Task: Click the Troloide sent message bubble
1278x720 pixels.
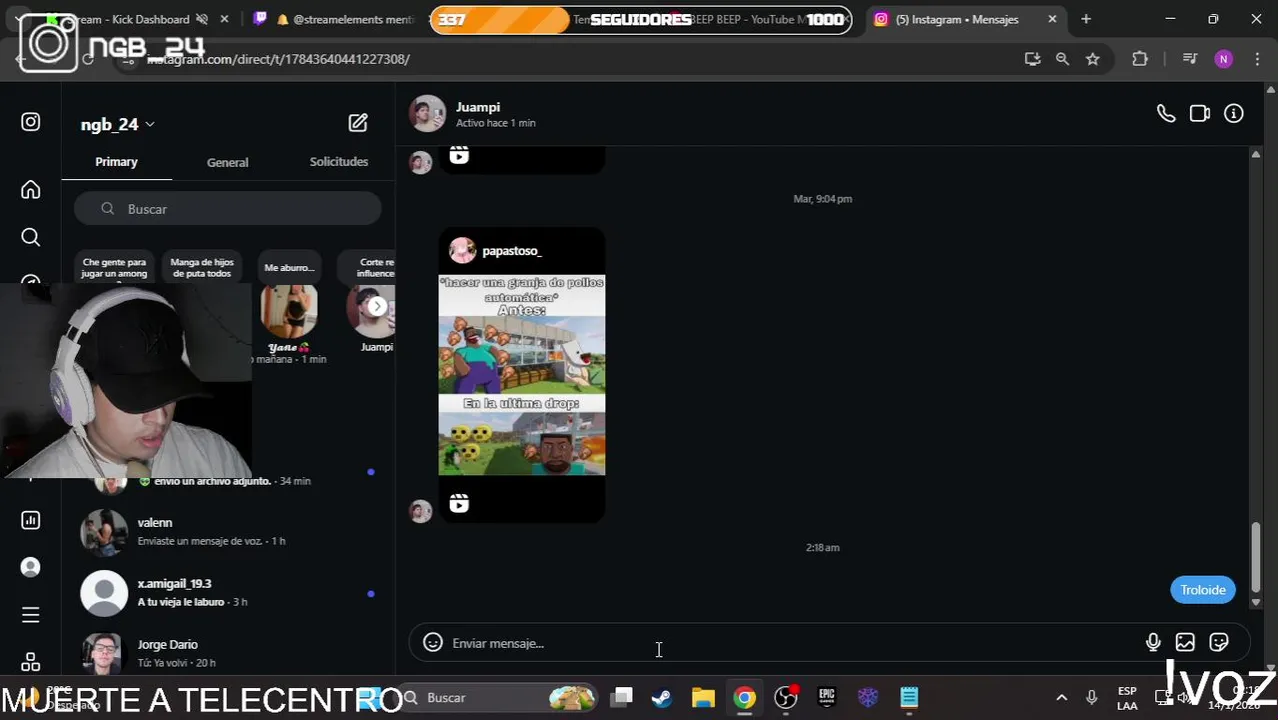Action: point(1203,590)
